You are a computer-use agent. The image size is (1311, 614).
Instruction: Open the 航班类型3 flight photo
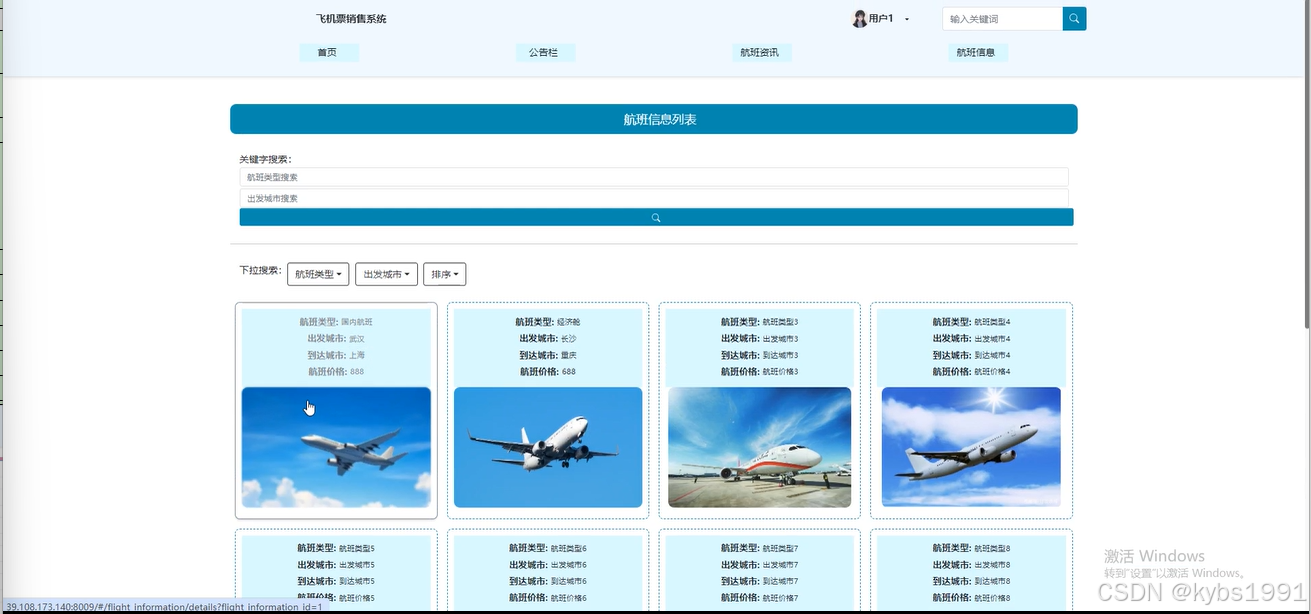[x=760, y=447]
